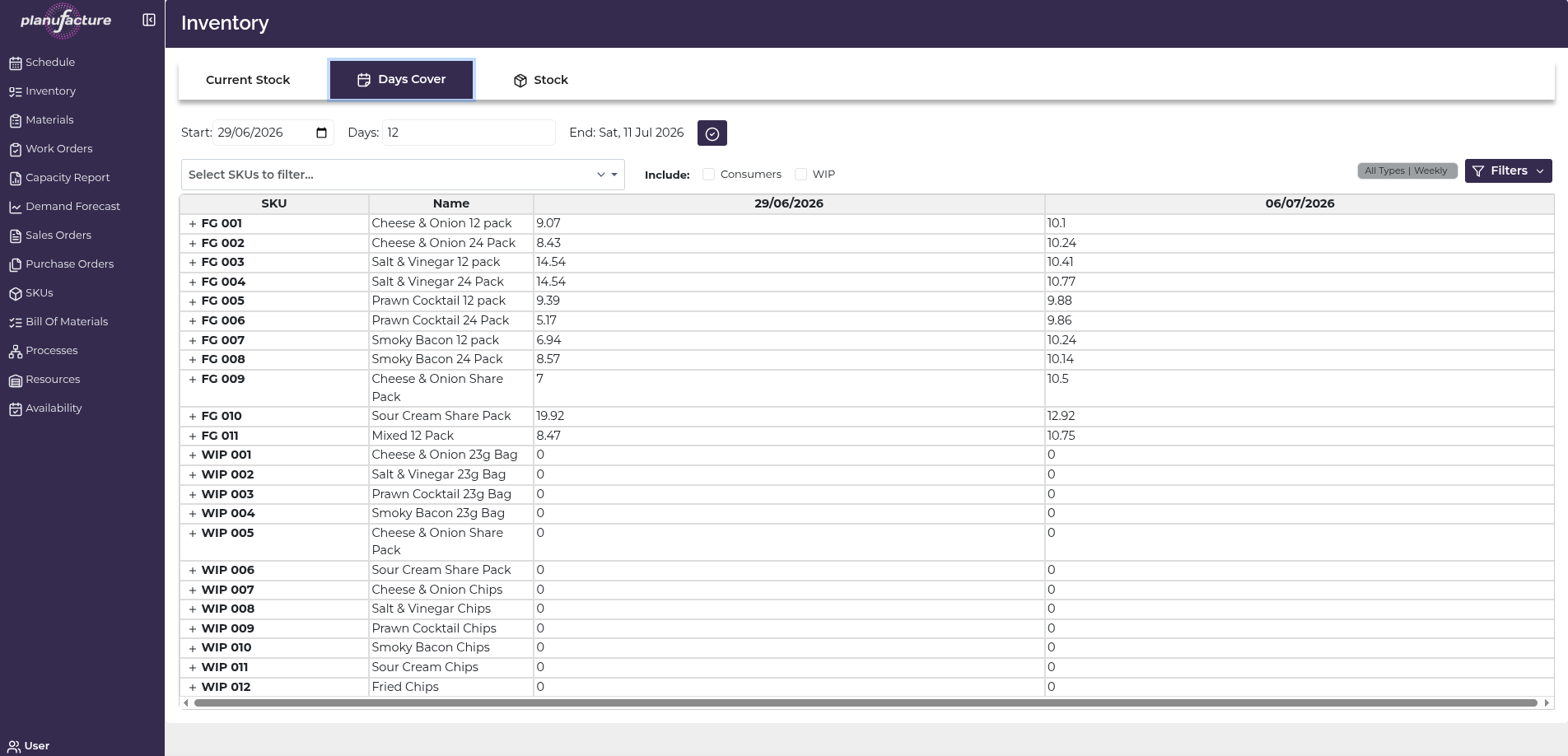Click the SKUs cube icon in sidebar
The height and width of the screenshot is (756, 1568).
point(15,293)
